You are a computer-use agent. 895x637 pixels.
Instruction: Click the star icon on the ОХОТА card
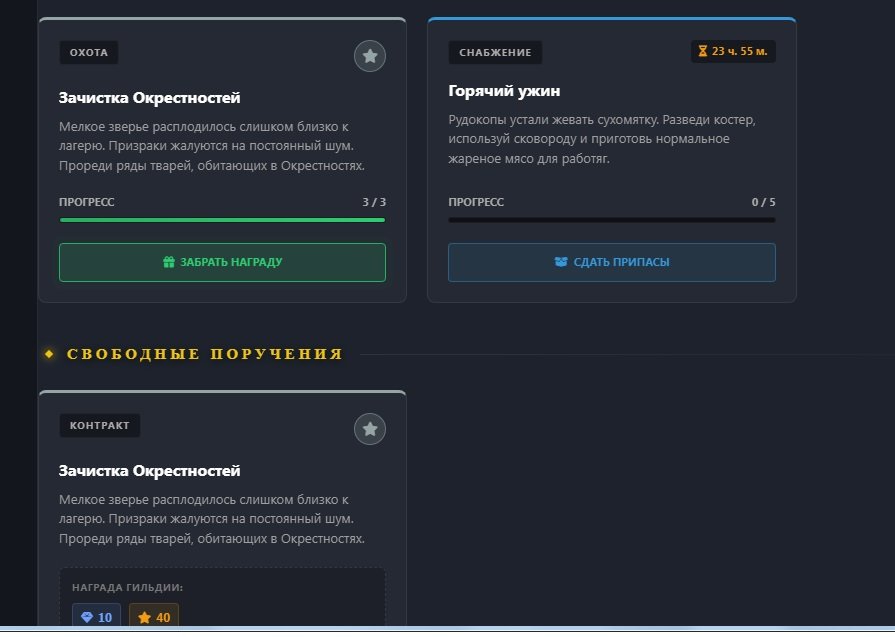pyautogui.click(x=370, y=56)
